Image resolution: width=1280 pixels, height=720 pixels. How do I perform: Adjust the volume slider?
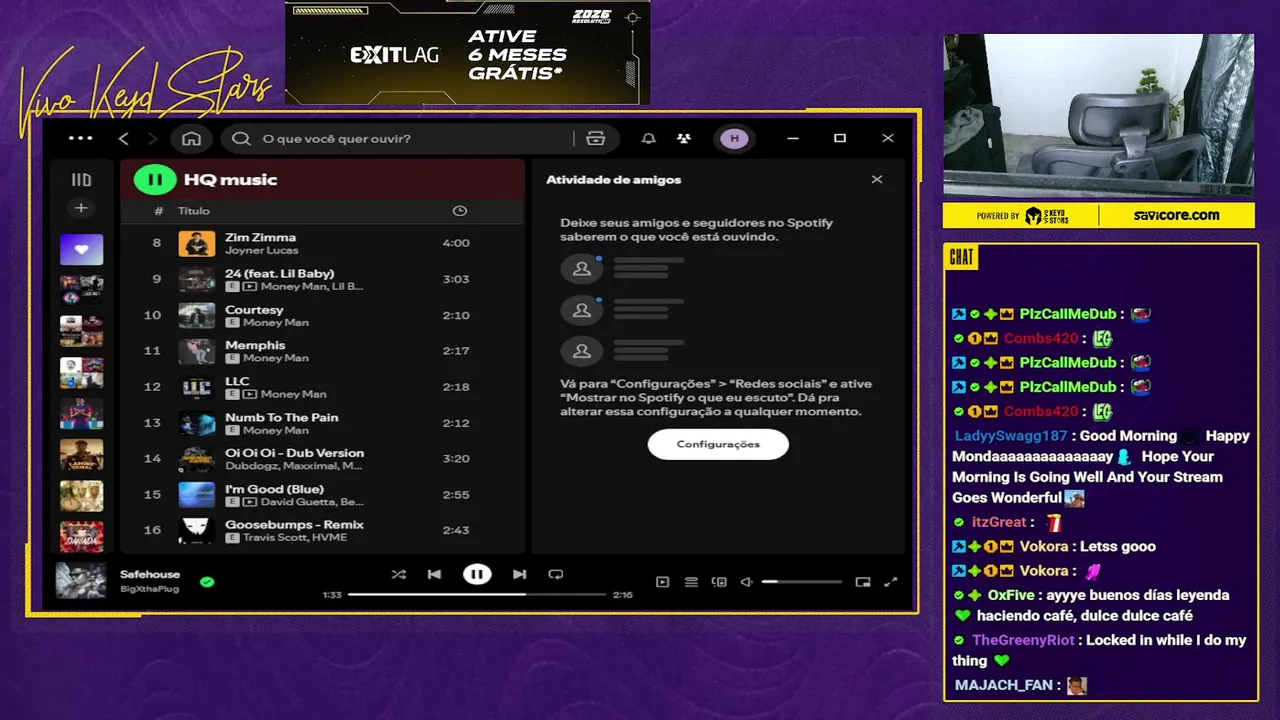pos(801,582)
